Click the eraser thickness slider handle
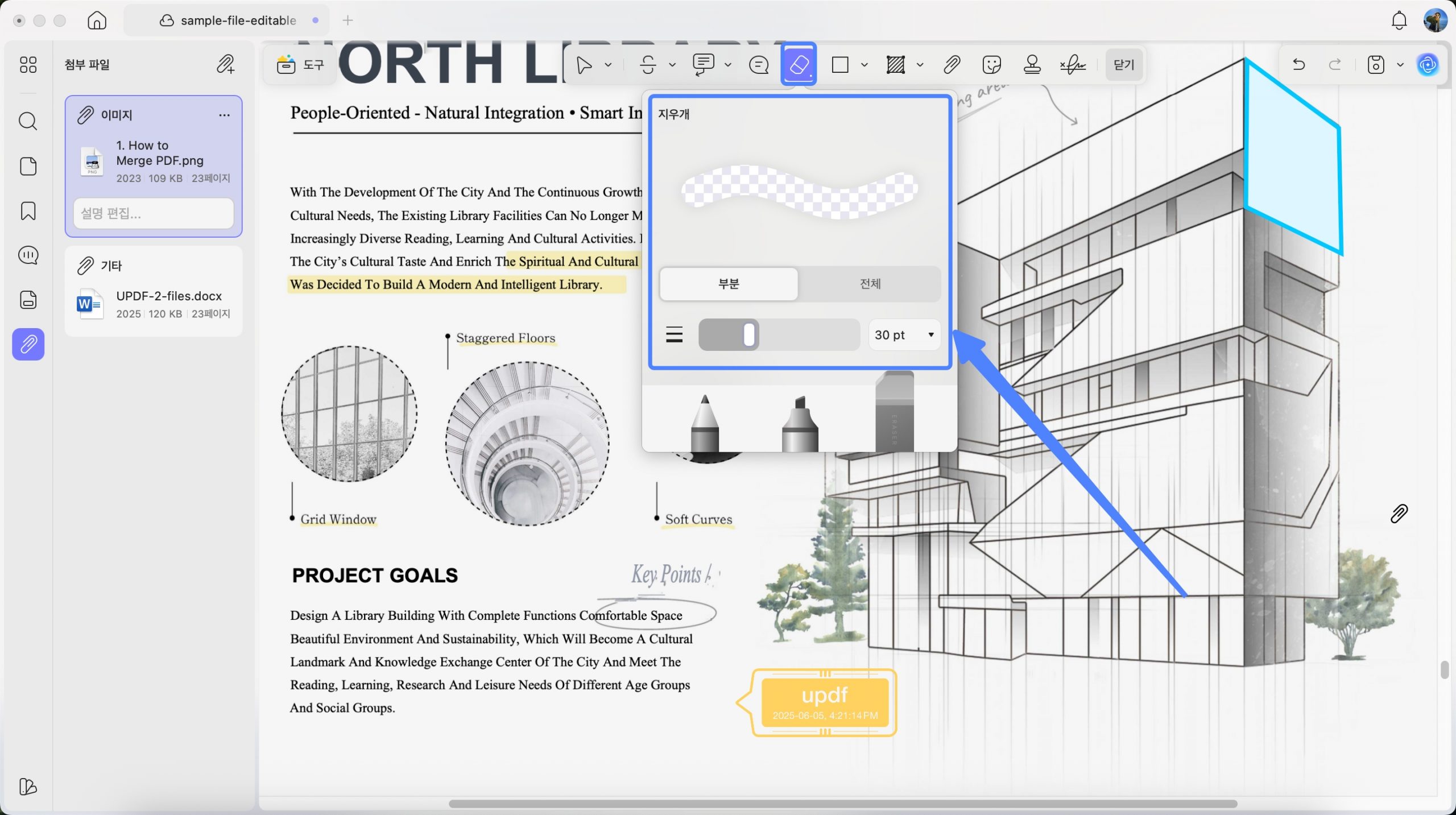1456x815 pixels. 749,334
